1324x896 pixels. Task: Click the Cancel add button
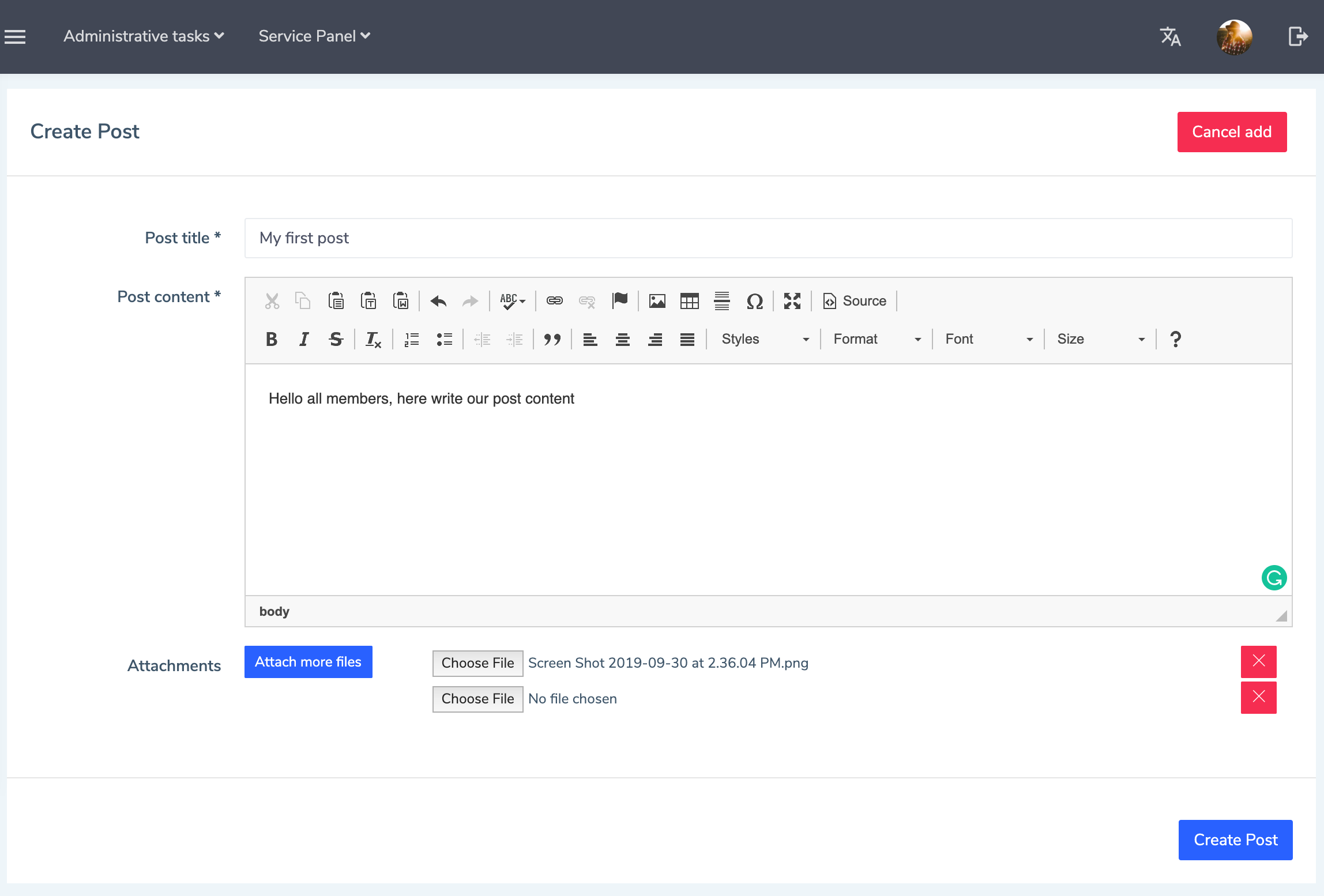[x=1232, y=132]
